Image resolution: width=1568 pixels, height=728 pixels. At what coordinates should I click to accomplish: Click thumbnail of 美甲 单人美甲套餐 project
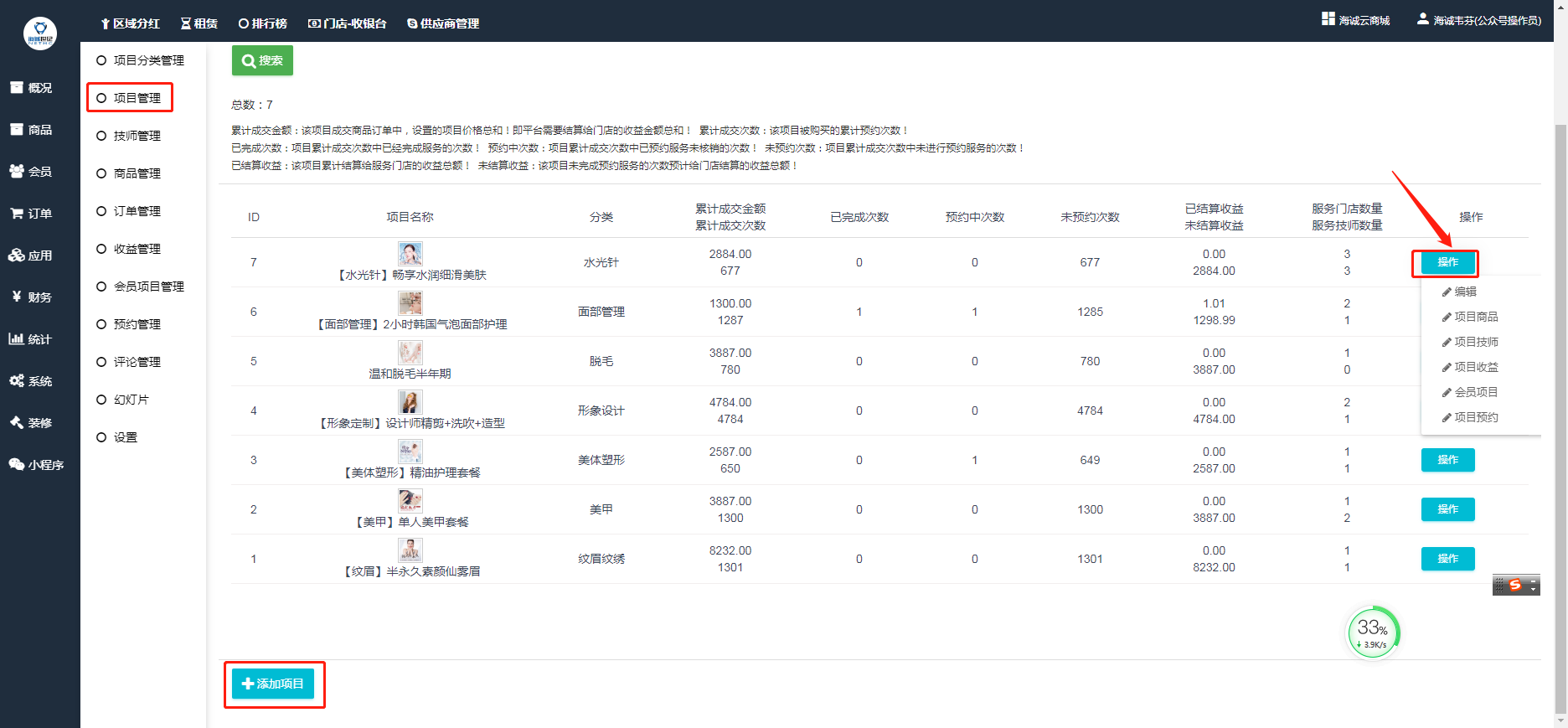410,501
